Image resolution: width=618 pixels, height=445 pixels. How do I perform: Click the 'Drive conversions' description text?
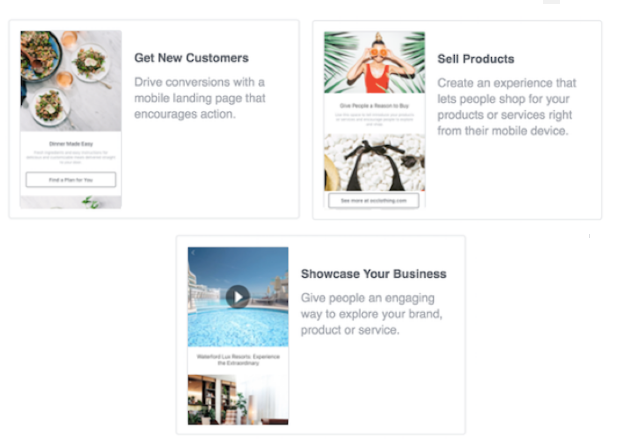[200, 98]
